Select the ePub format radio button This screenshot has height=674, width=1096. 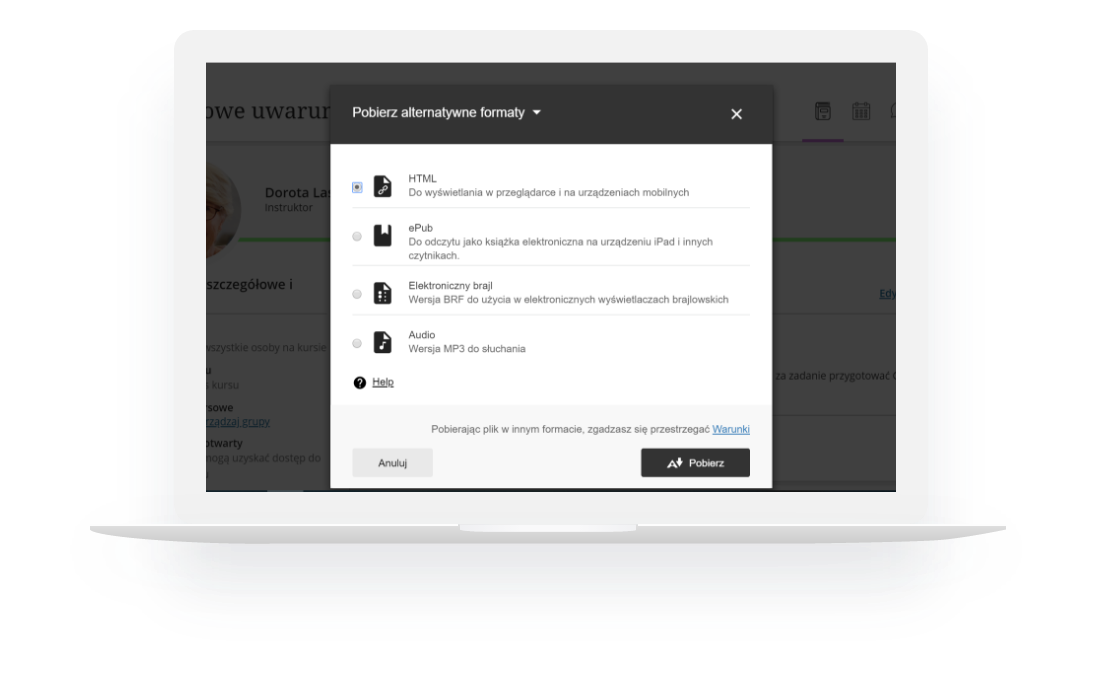tap(357, 237)
